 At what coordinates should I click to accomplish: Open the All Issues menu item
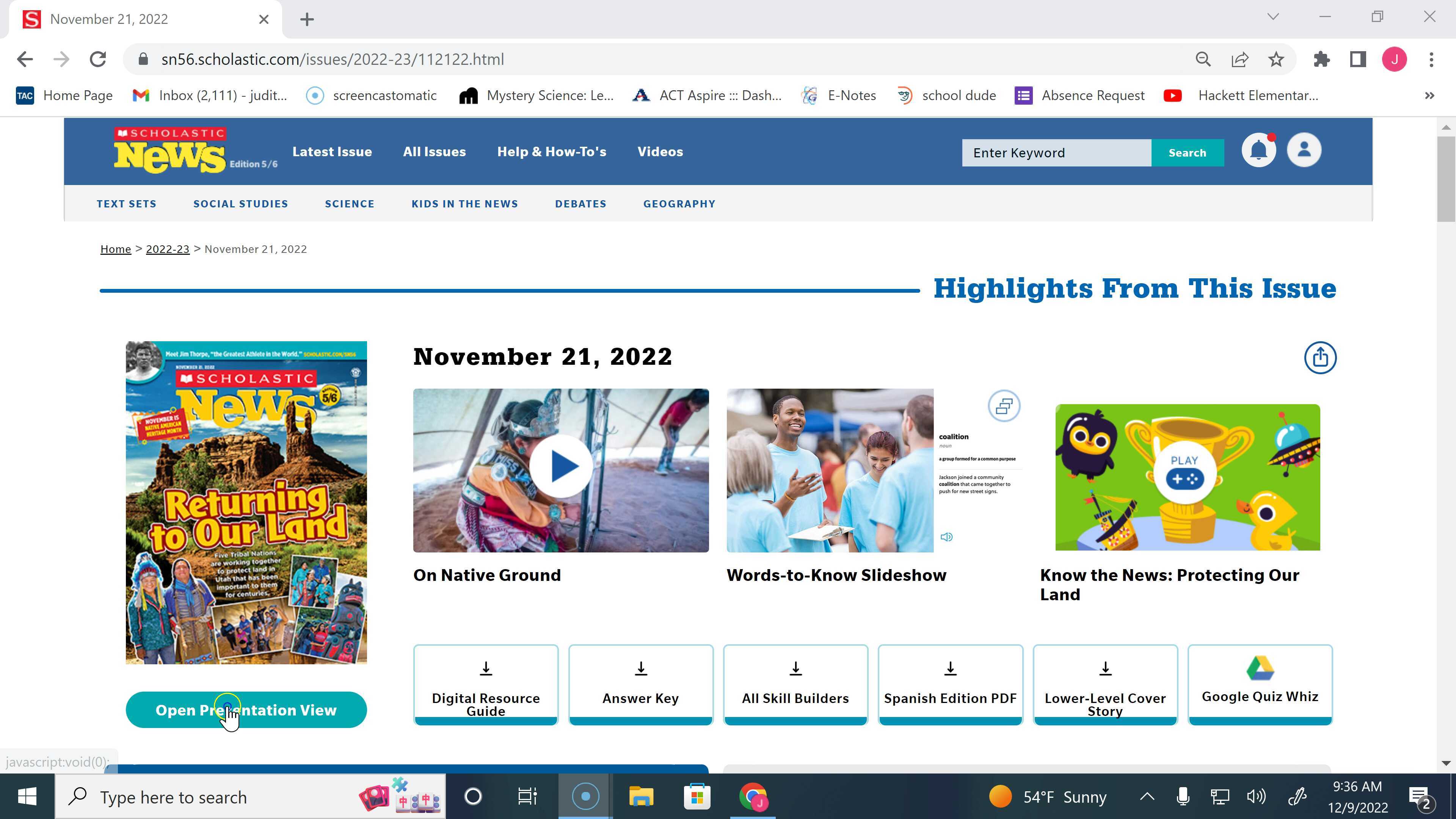[x=434, y=152]
